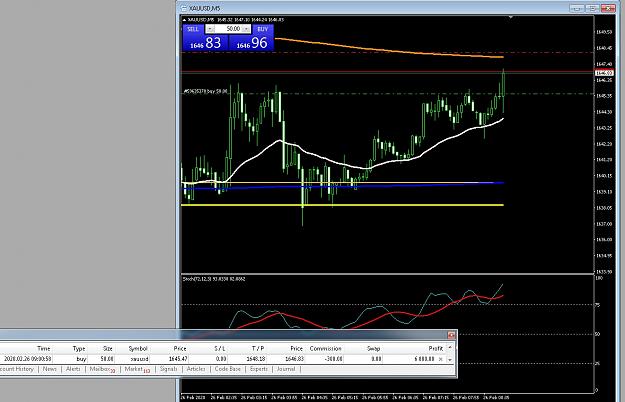The width and height of the screenshot is (625, 402).
Task: Click the BUY button in one-click trading panel
Action: point(263,29)
